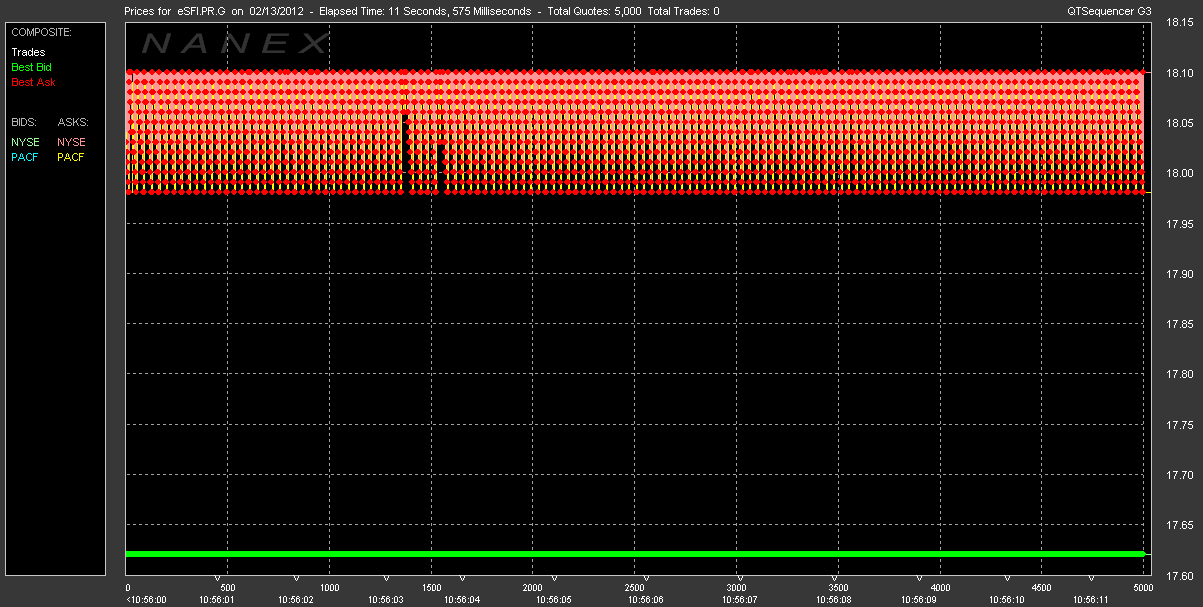Click the 10:56:11 time label
The image size is (1203, 607).
pos(1091,599)
